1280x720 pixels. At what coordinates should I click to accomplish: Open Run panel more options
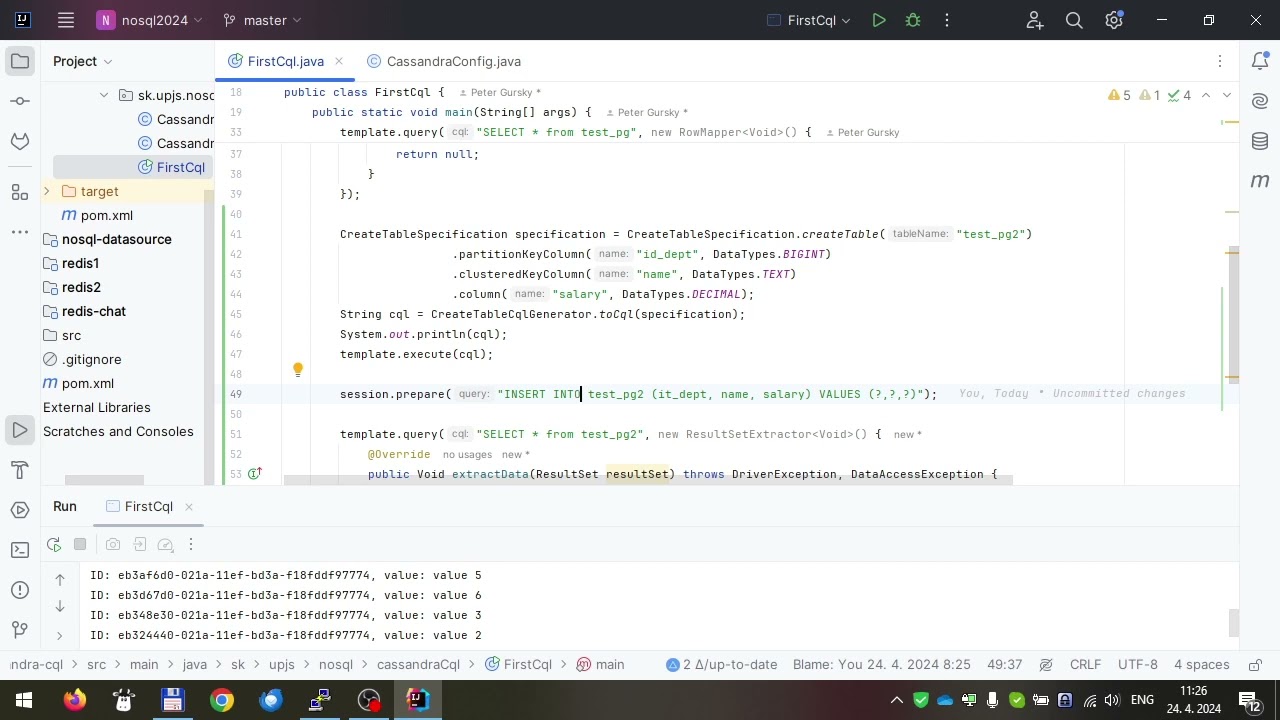[x=191, y=544]
